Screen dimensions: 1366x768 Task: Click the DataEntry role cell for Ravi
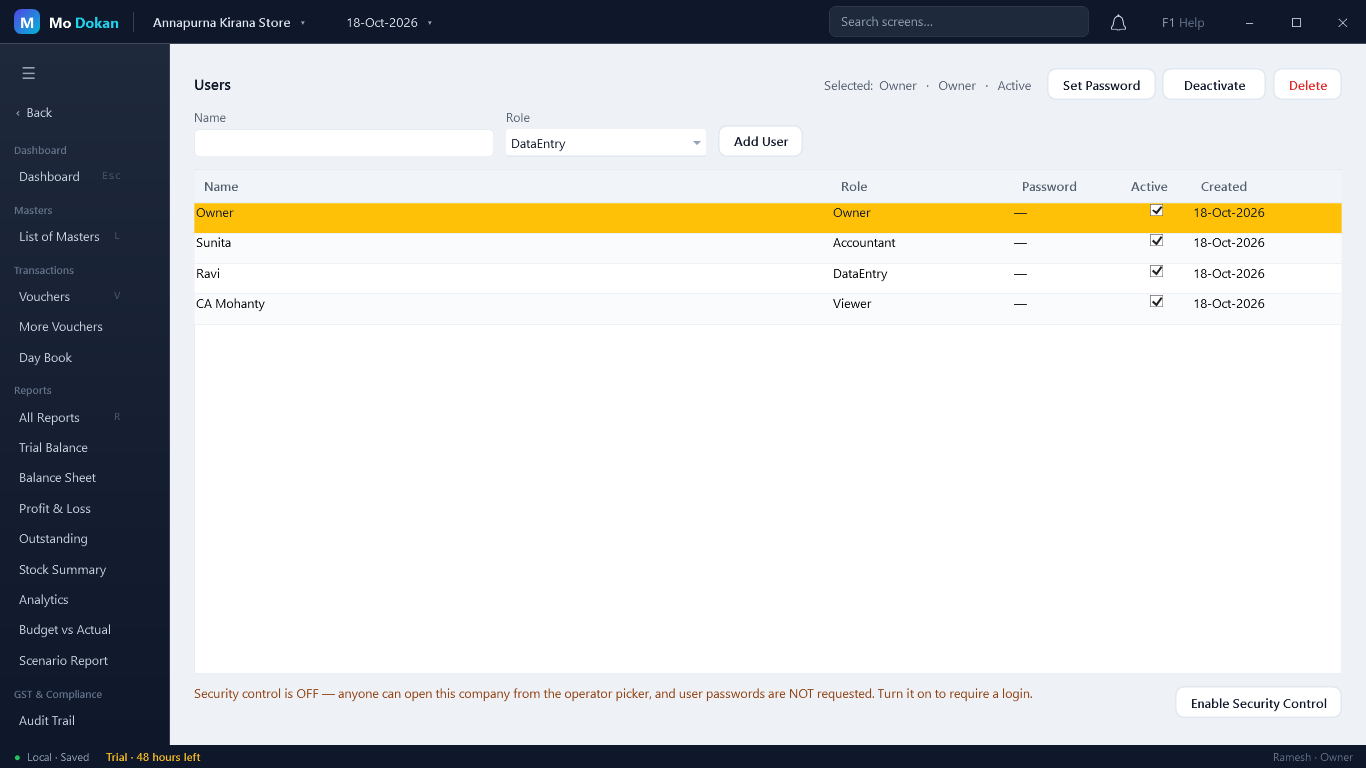tap(860, 274)
